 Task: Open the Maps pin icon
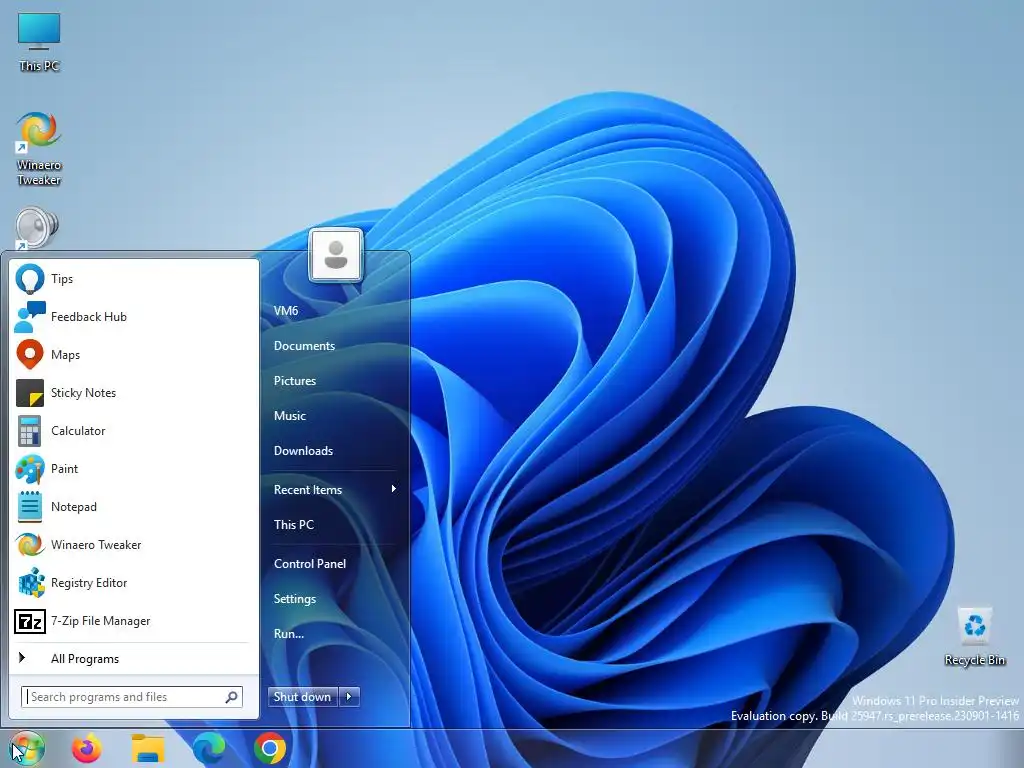(30, 355)
